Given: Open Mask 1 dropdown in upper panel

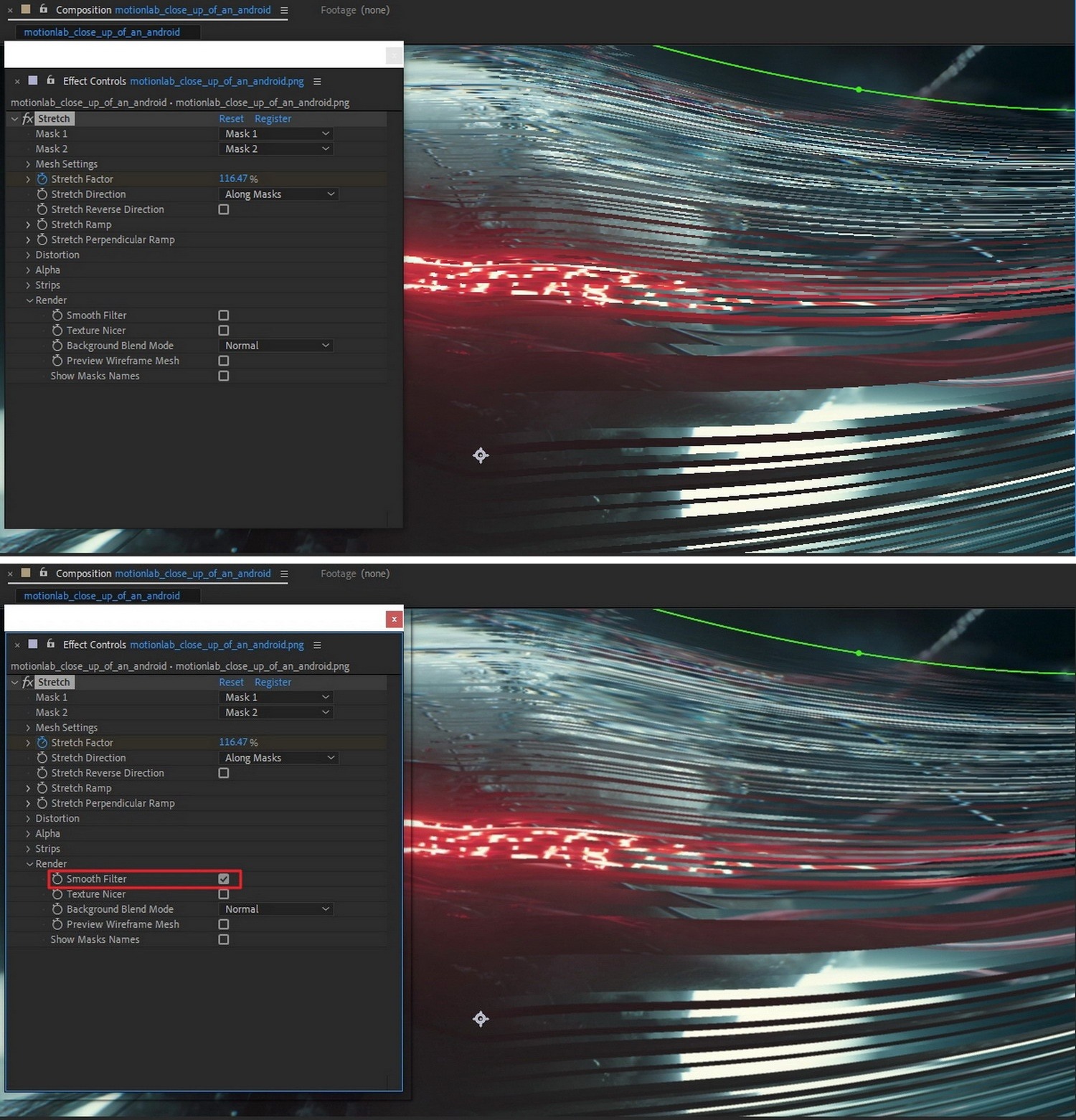Looking at the screenshot, I should 275,134.
